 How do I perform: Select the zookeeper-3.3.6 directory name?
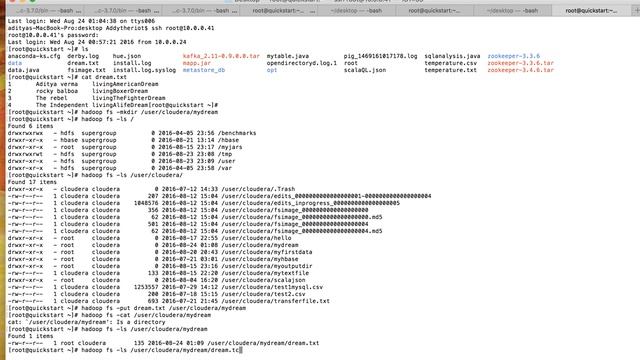click(x=513, y=56)
